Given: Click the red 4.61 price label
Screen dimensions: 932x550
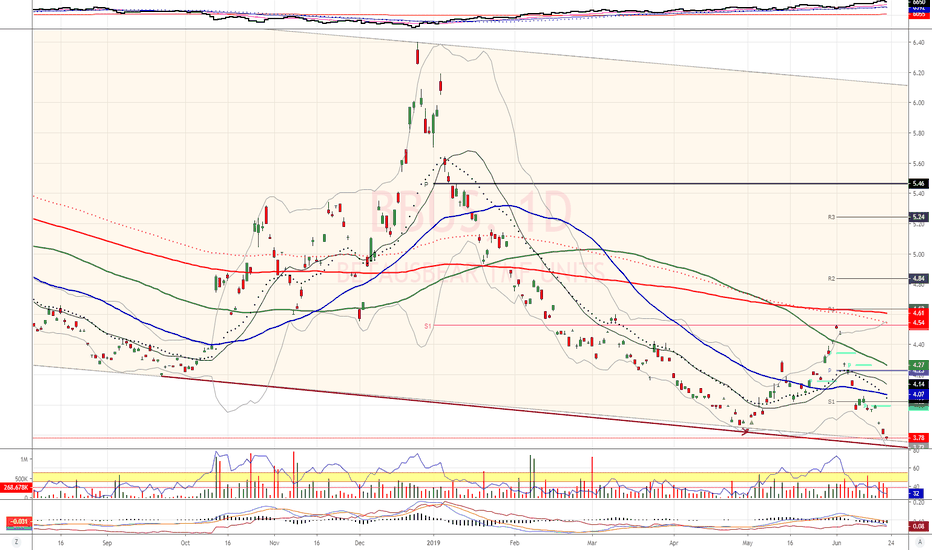Looking at the screenshot, I should point(918,313).
